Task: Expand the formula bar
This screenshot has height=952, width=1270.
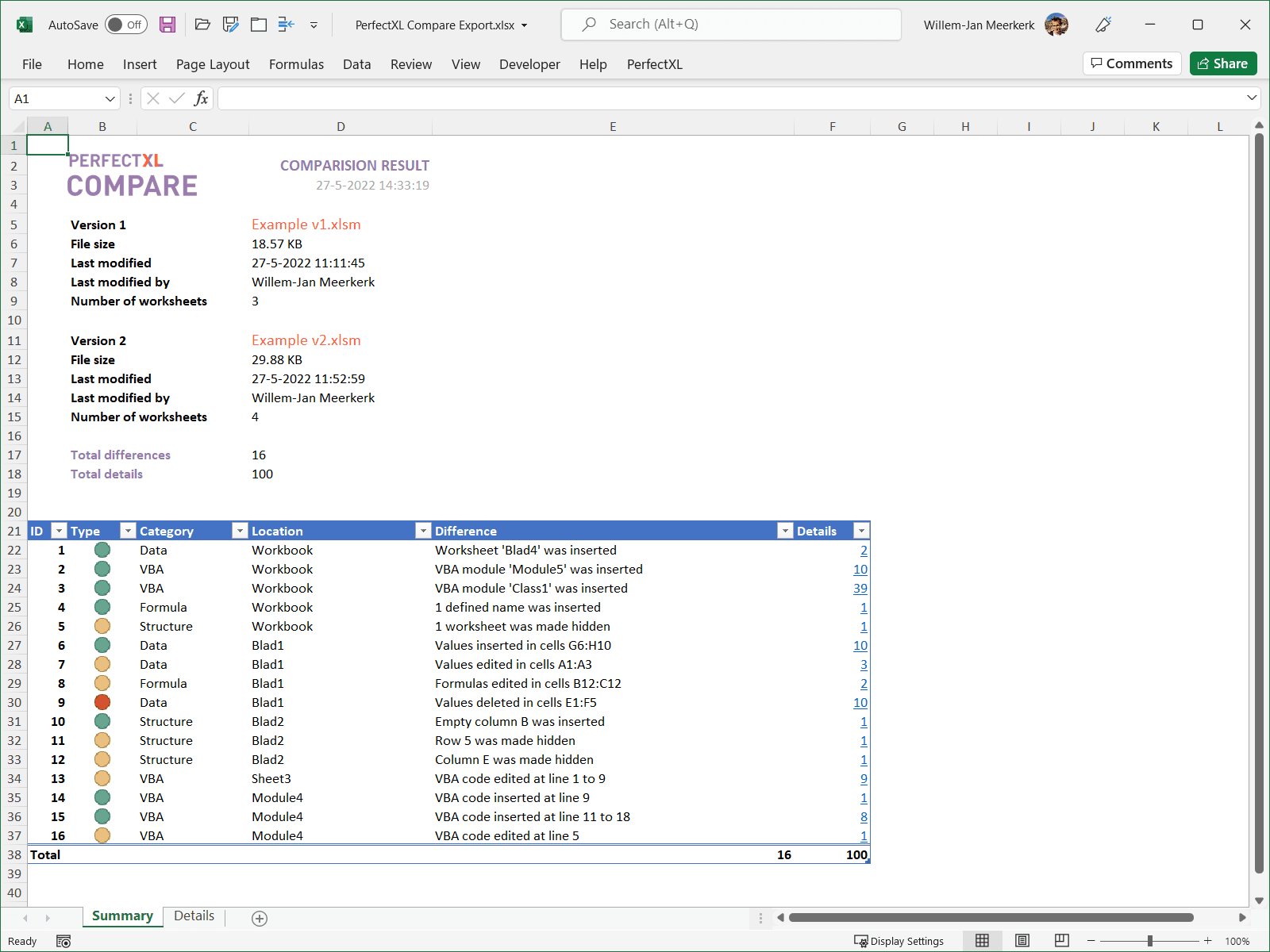Action: pos(1252,98)
